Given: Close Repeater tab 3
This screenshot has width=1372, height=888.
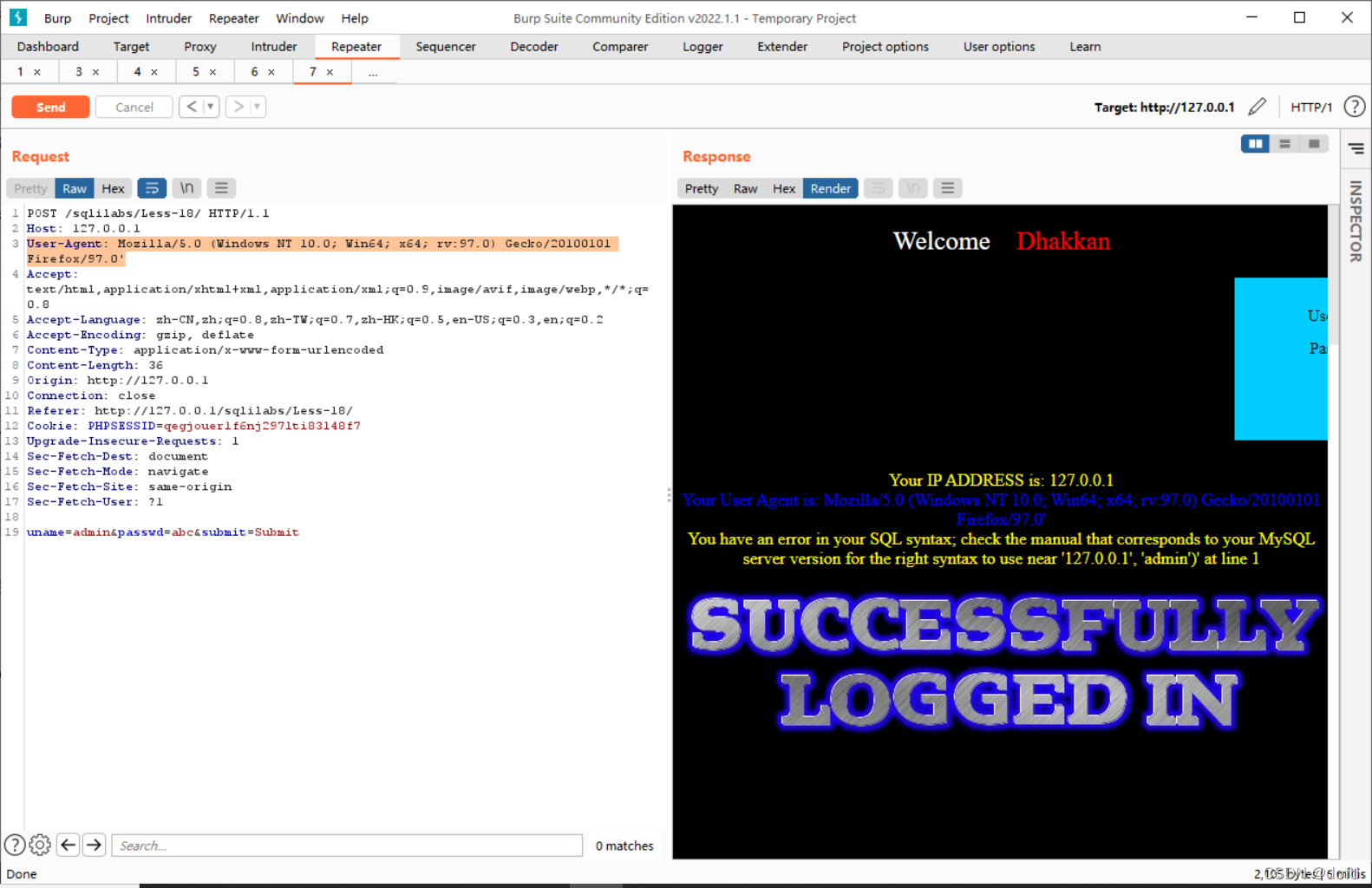Looking at the screenshot, I should pyautogui.click(x=95, y=72).
